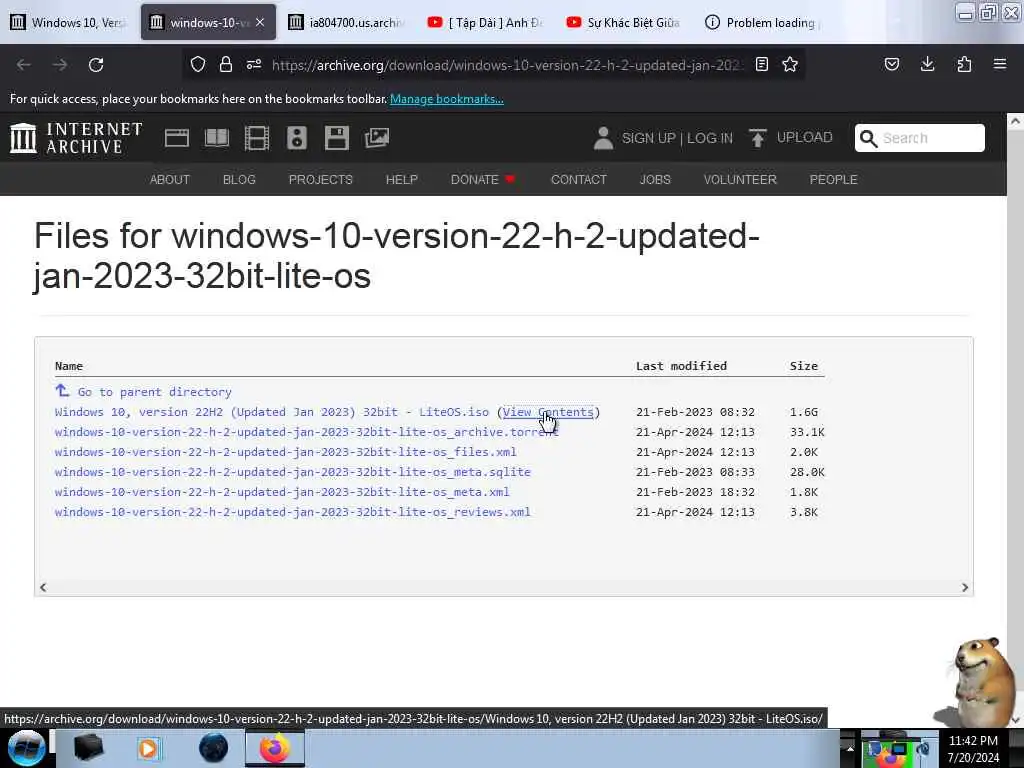Open the Audio speaker icon
The width and height of the screenshot is (1024, 768).
coord(296,138)
